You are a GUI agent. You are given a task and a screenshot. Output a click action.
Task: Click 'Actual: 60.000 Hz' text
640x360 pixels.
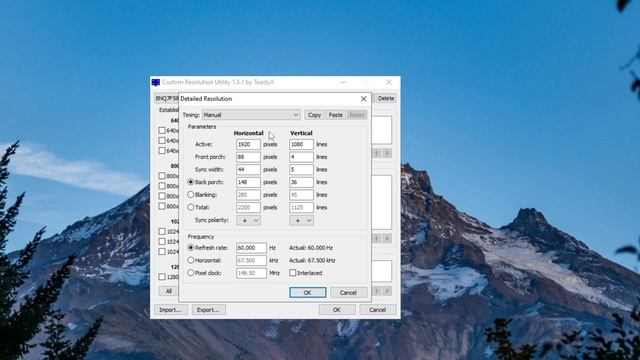[x=311, y=248]
